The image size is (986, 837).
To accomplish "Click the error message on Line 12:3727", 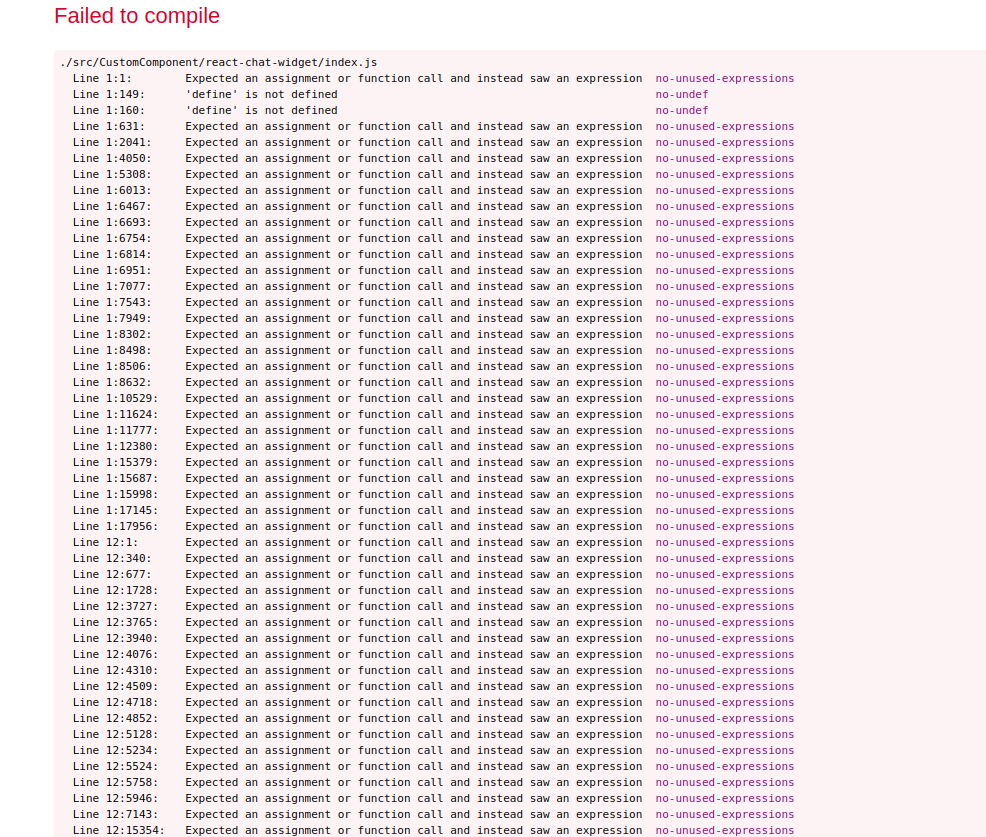I will pyautogui.click(x=414, y=607).
